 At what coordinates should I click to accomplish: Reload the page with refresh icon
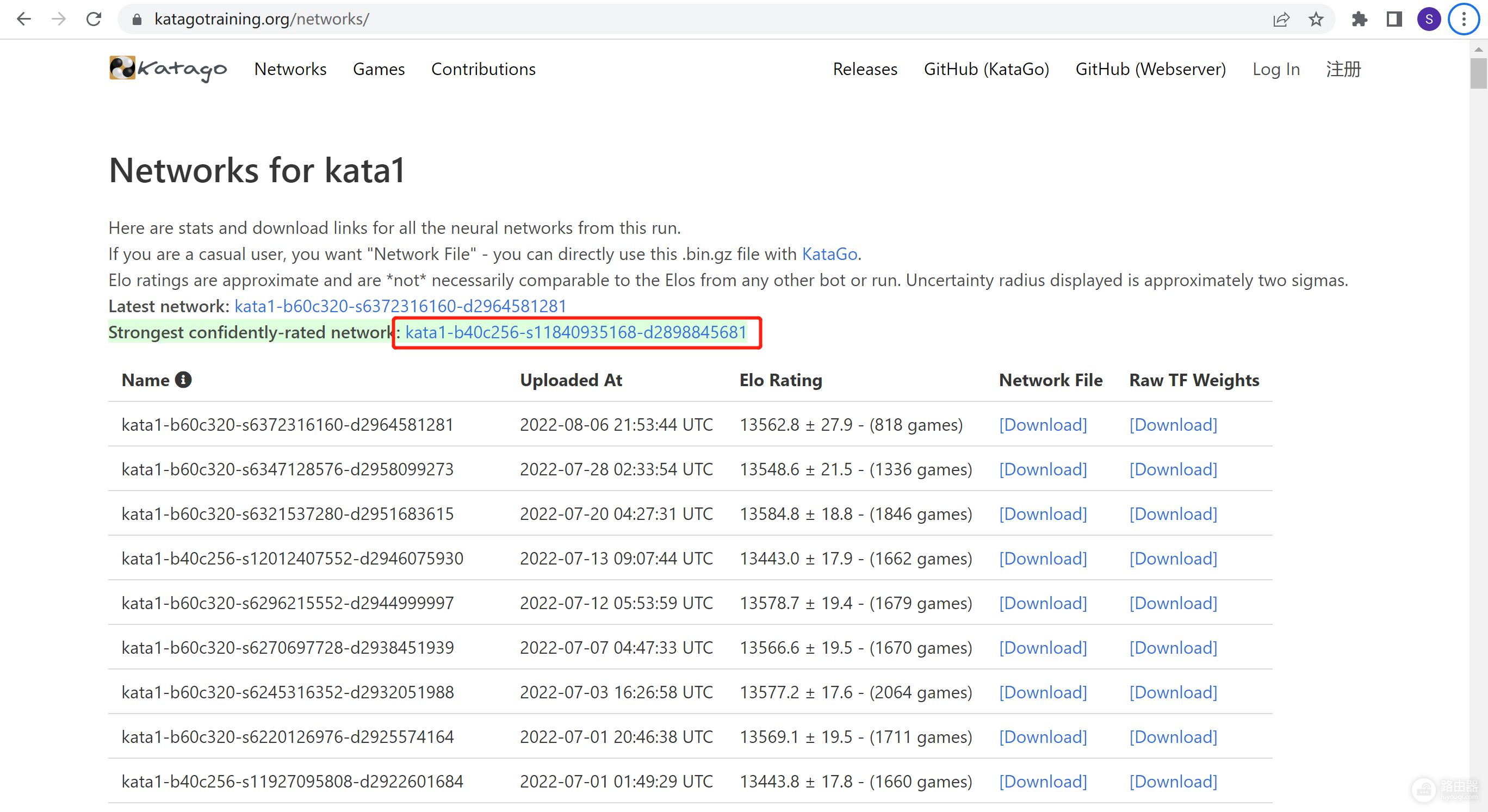[94, 19]
